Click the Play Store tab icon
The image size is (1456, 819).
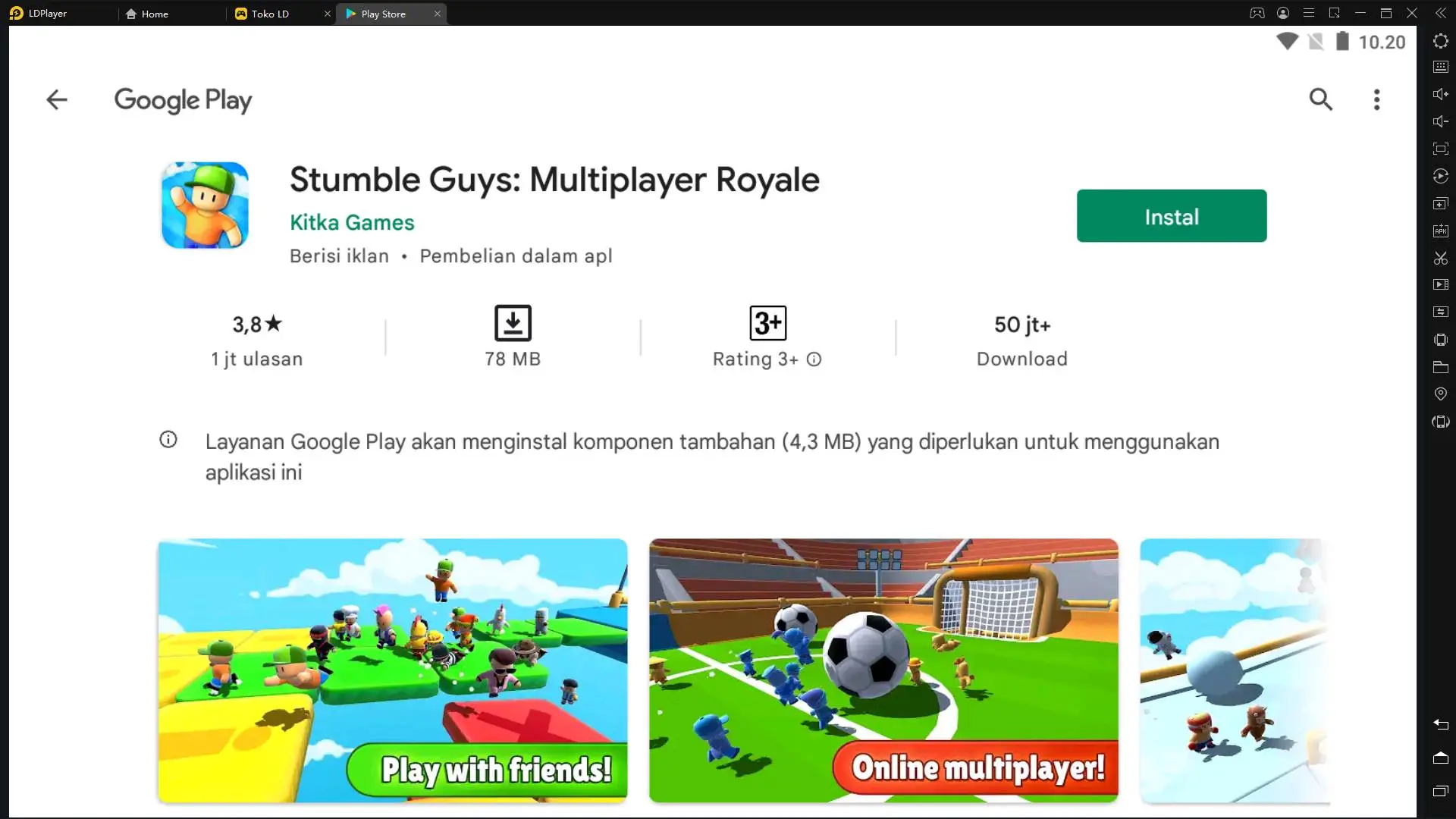tap(351, 13)
